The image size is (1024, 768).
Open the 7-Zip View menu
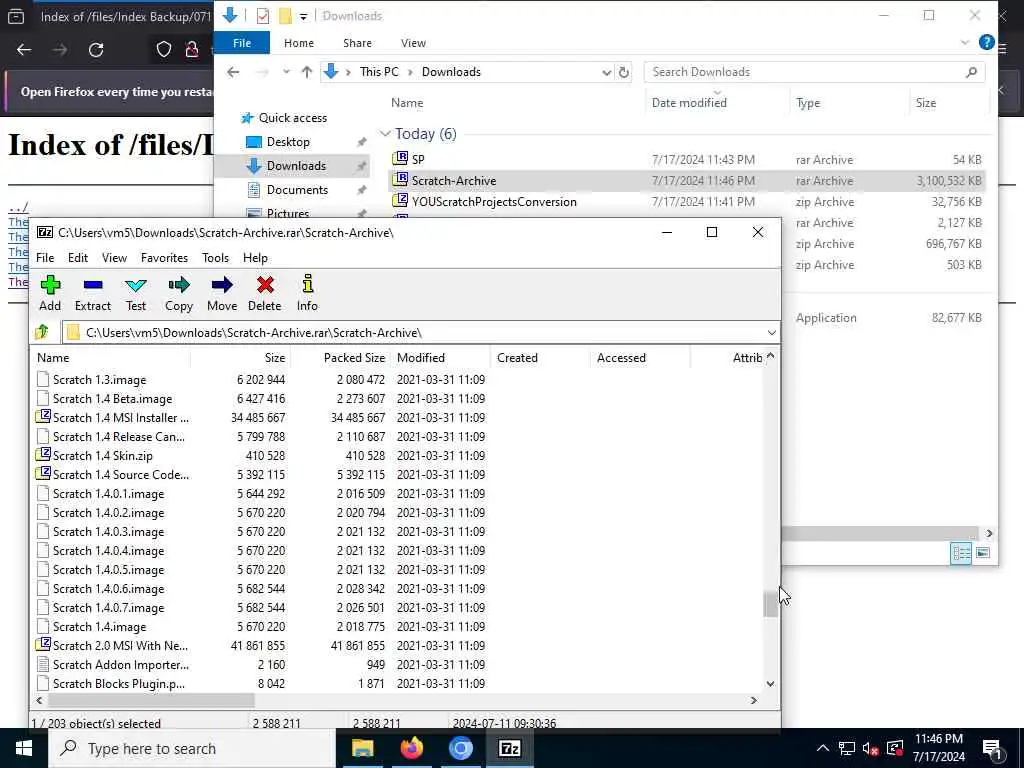click(x=114, y=258)
